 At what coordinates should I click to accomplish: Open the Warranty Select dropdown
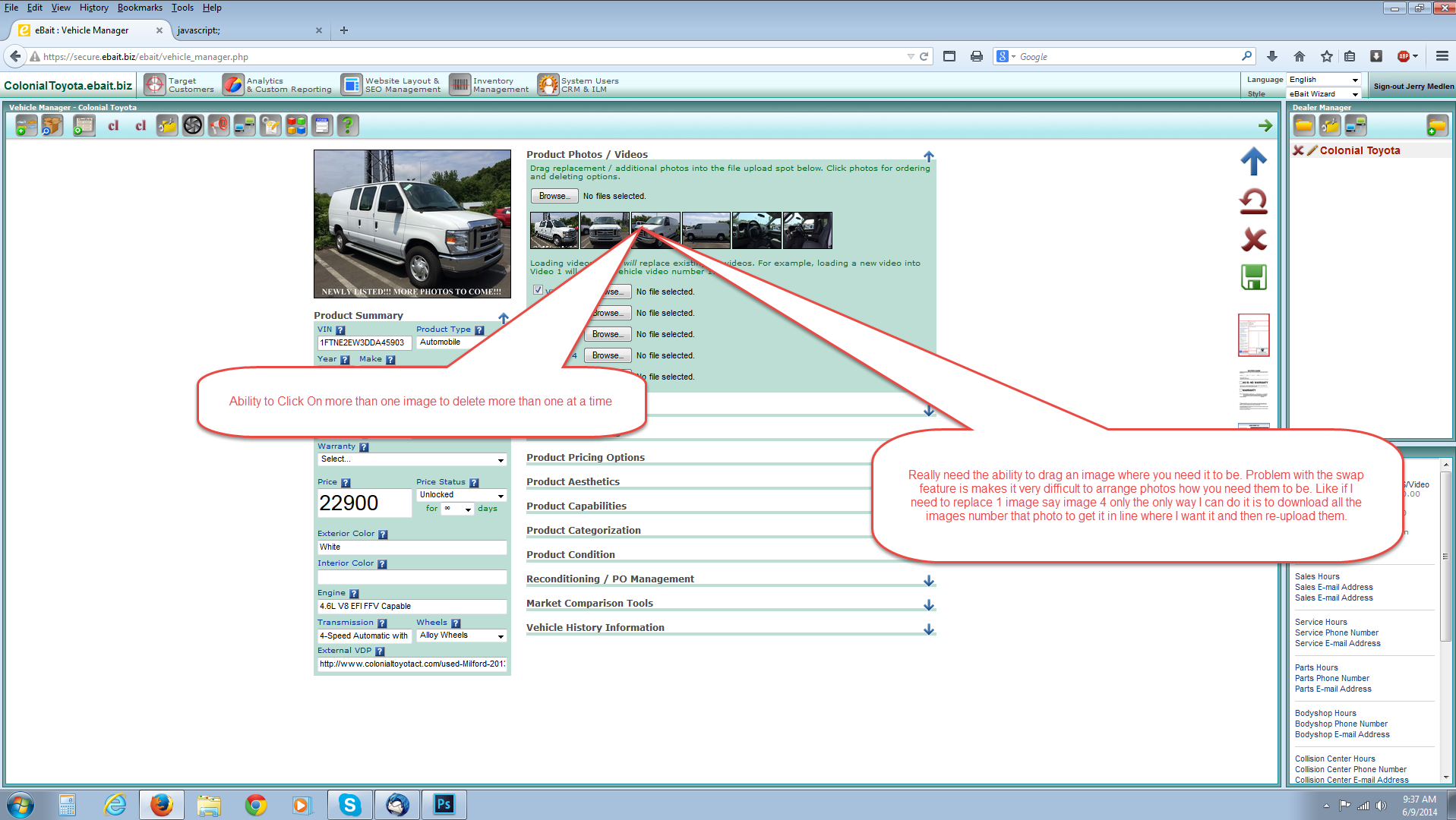(x=412, y=459)
